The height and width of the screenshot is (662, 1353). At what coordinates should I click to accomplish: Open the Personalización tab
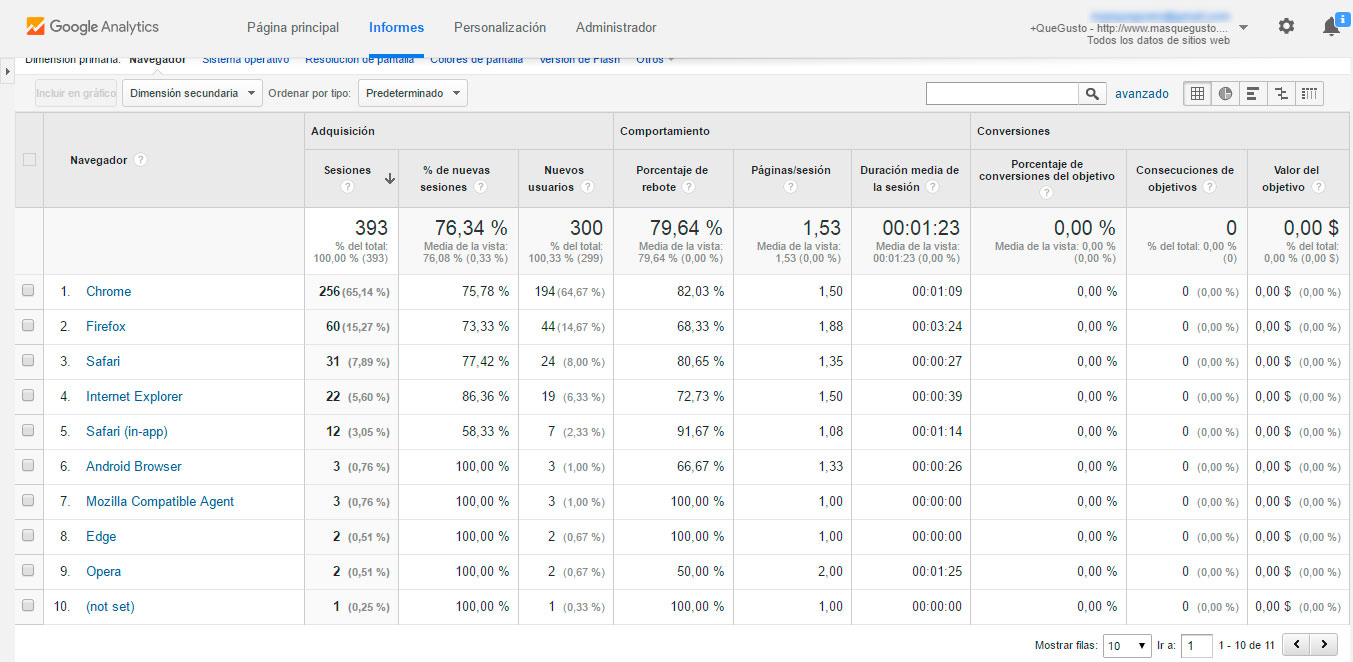(500, 27)
